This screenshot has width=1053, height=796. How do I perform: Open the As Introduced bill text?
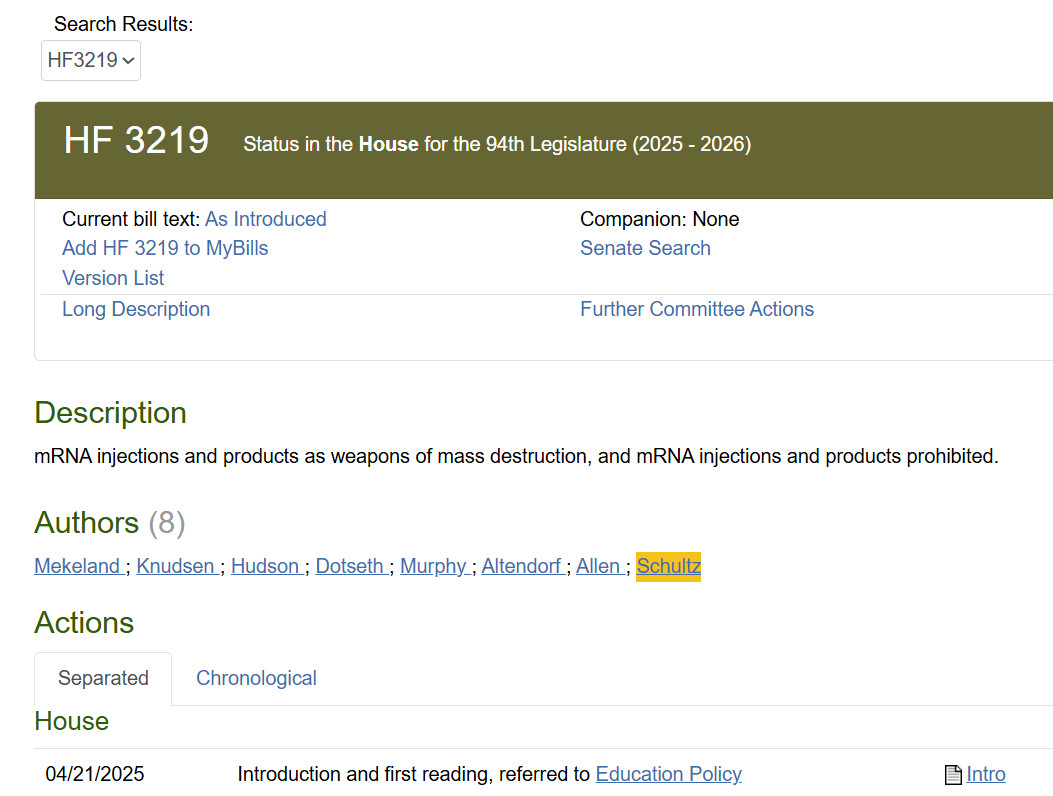click(265, 219)
